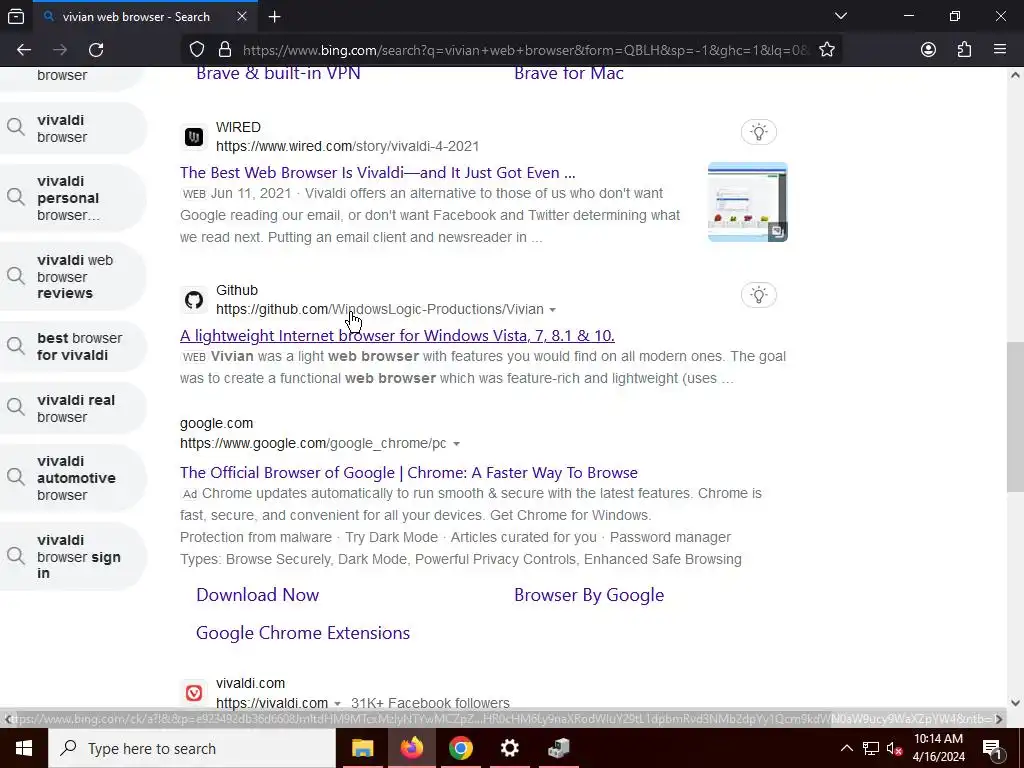1024x768 pixels.
Task: Click the Bing URL address field
Action: (x=526, y=50)
